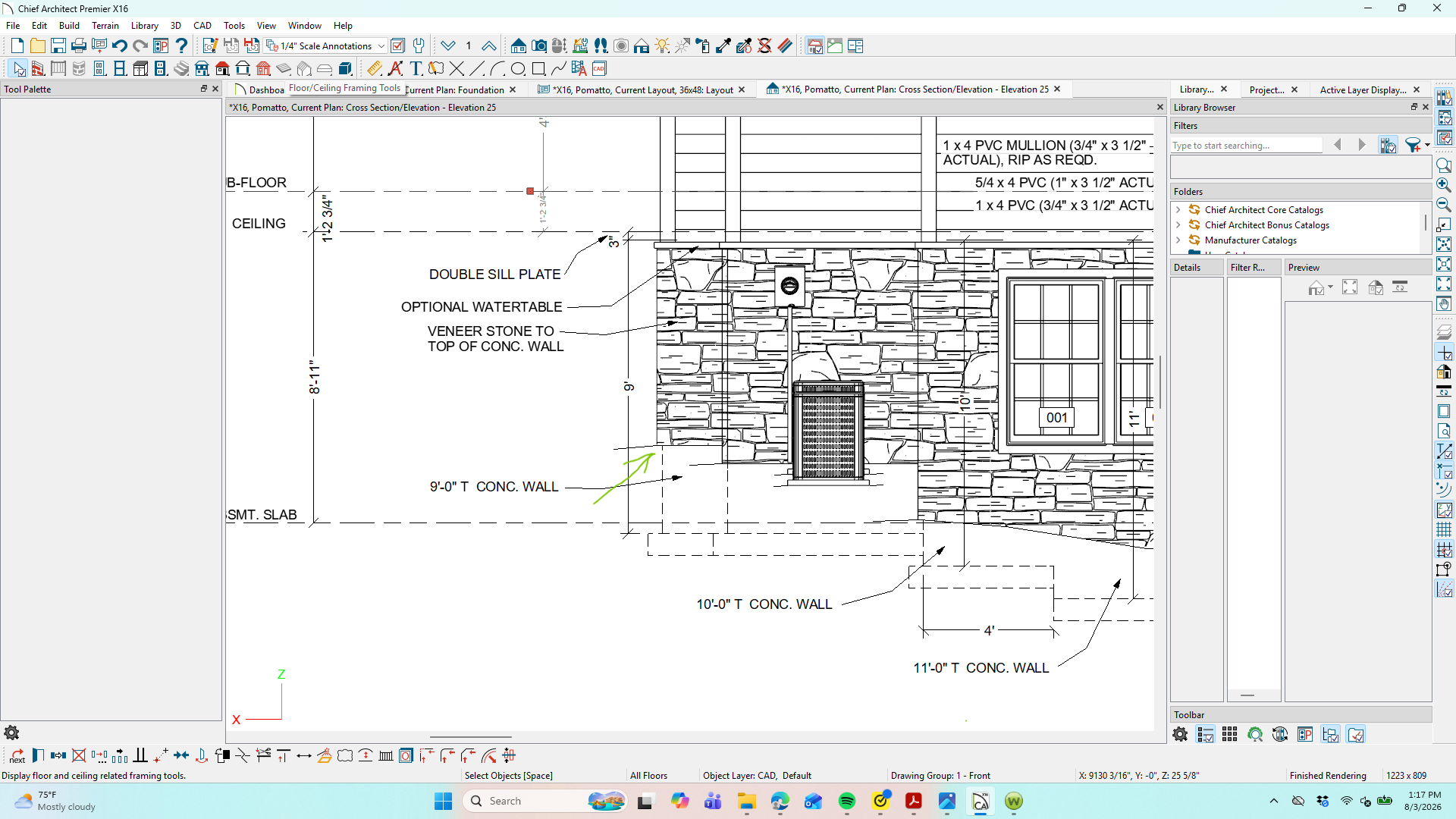Screen dimensions: 1456x819
Task: Open the File menu
Action: click(13, 25)
